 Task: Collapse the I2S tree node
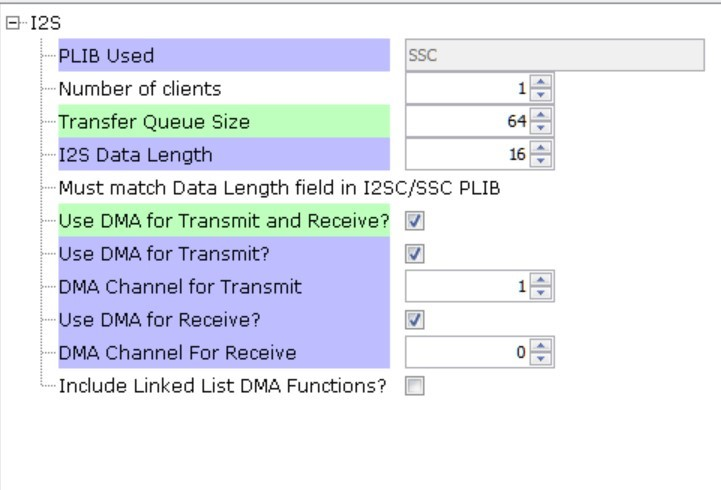(13, 23)
